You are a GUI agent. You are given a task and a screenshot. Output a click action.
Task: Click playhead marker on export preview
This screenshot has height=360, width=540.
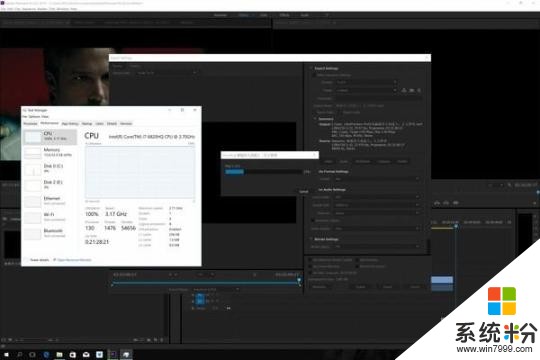299,280
